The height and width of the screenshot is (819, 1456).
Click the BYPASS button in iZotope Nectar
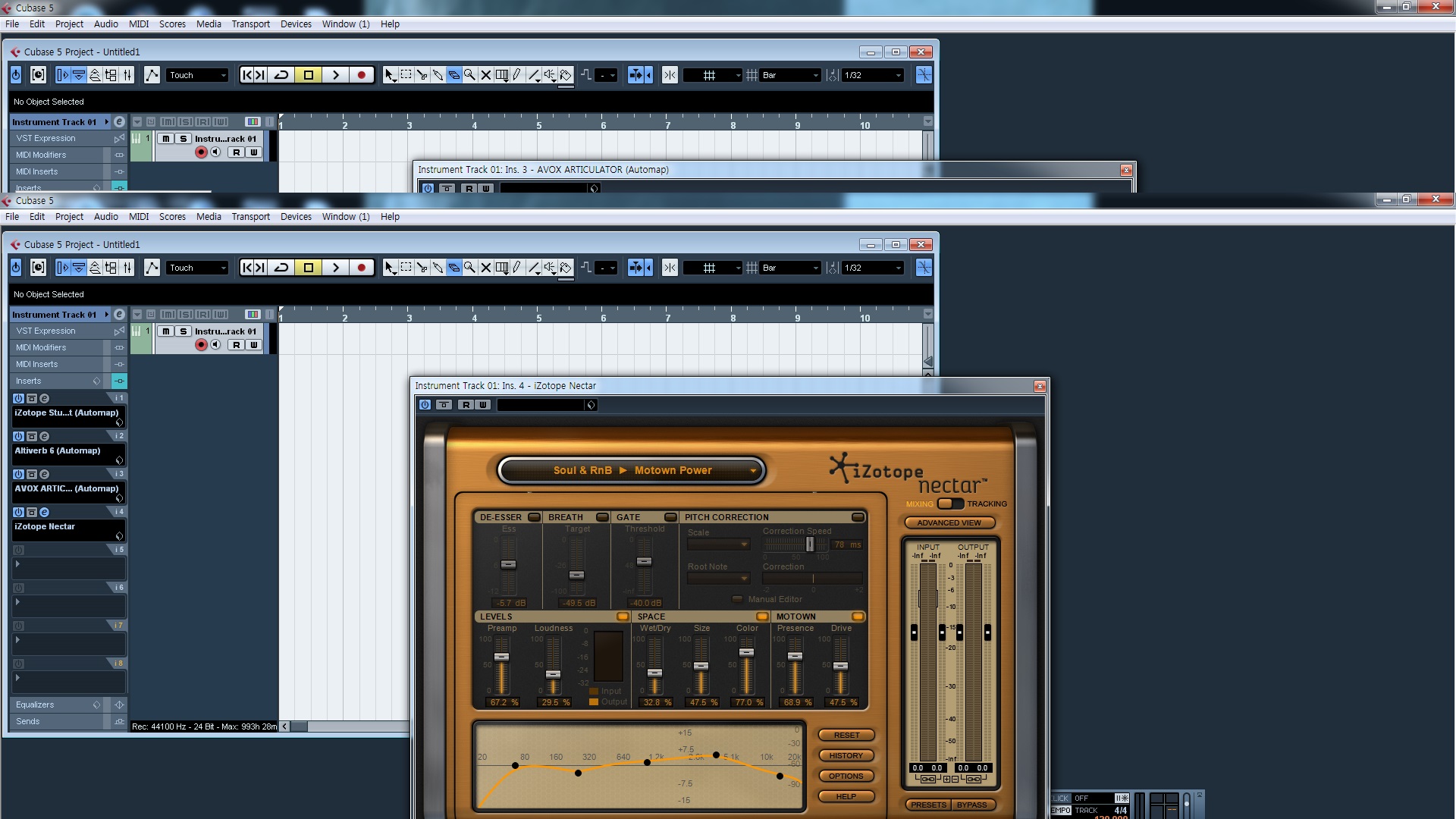[972, 805]
